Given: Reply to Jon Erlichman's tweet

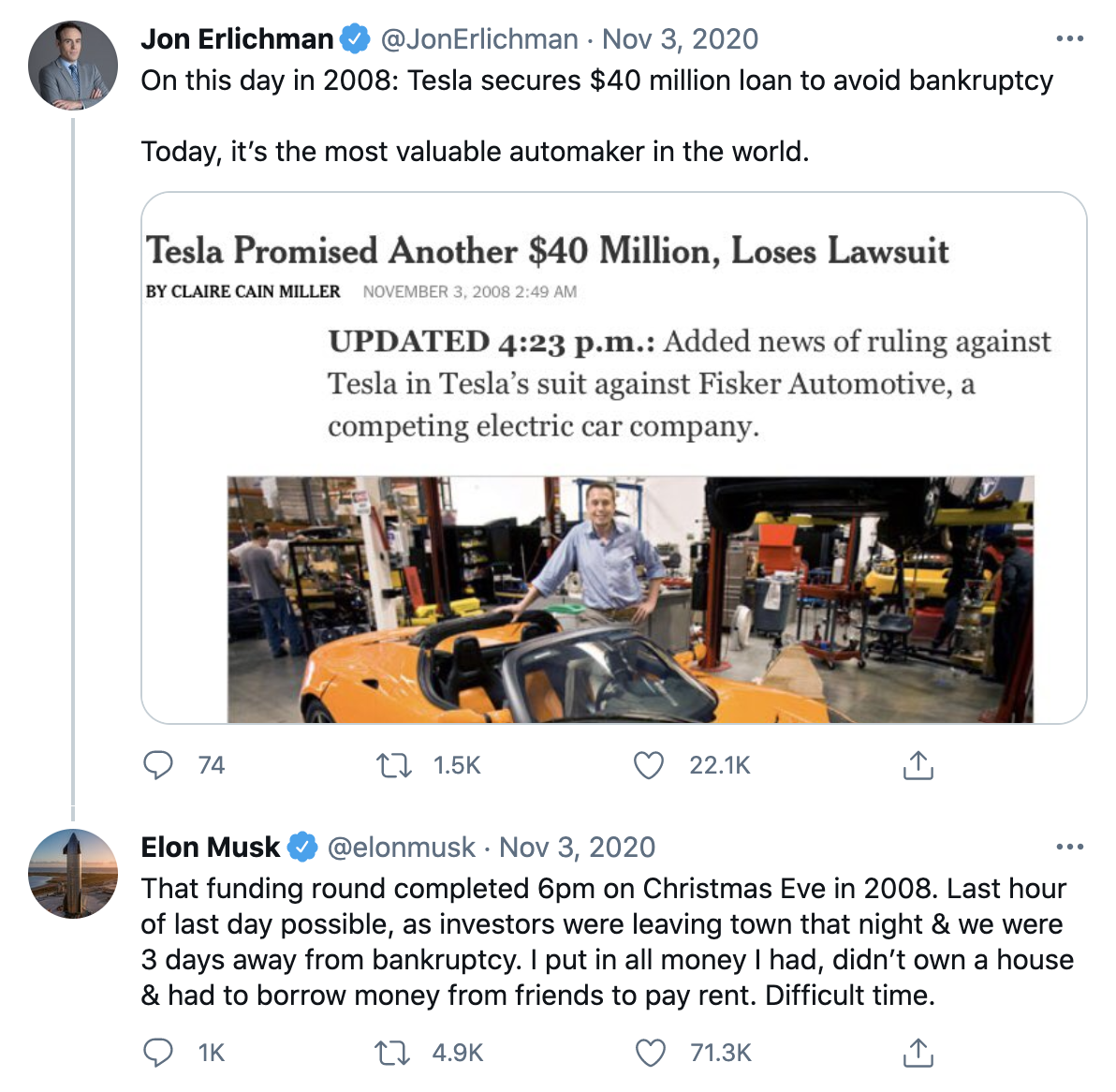Looking at the screenshot, I should pos(158,765).
